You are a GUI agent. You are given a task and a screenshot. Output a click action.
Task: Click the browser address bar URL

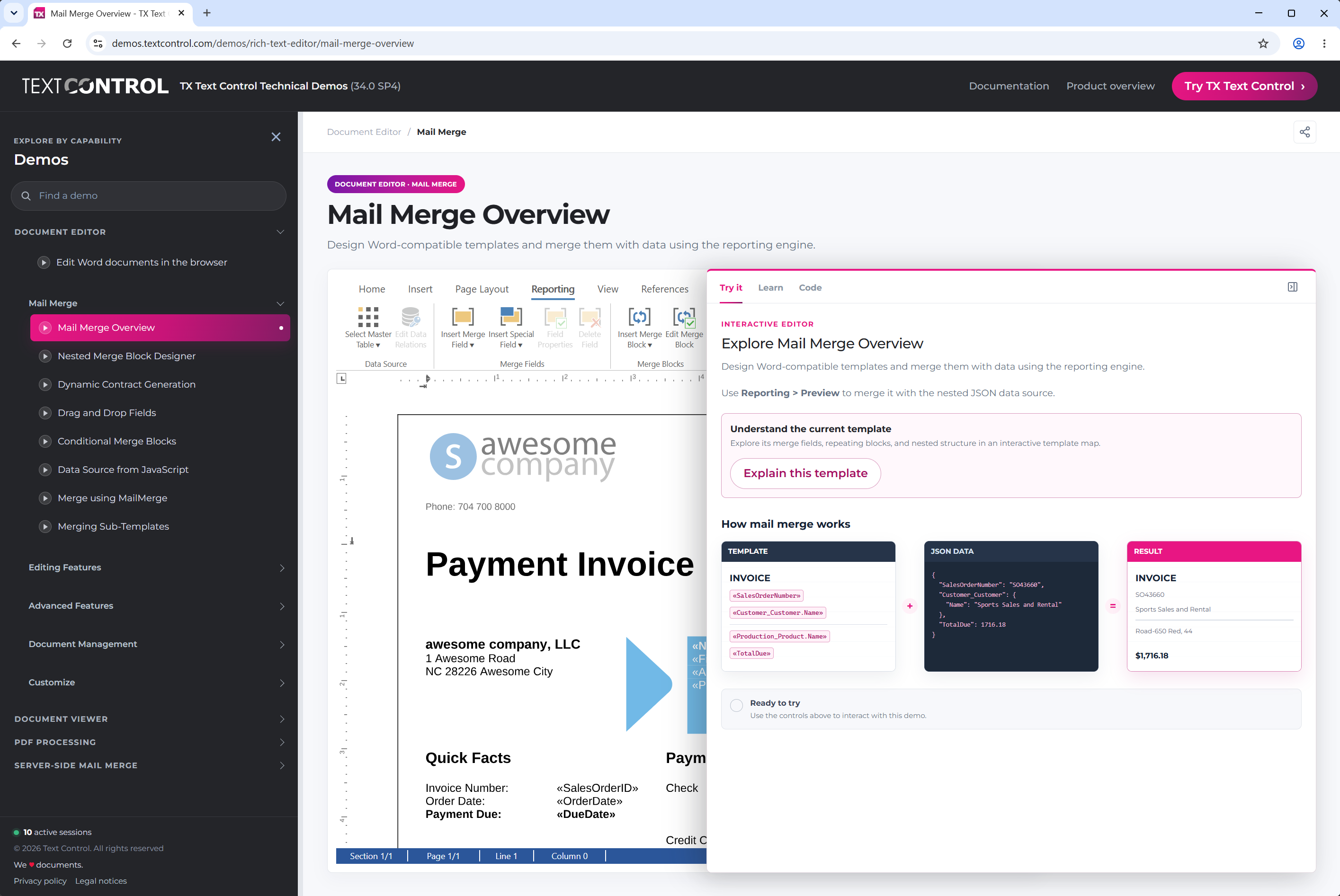(263, 44)
